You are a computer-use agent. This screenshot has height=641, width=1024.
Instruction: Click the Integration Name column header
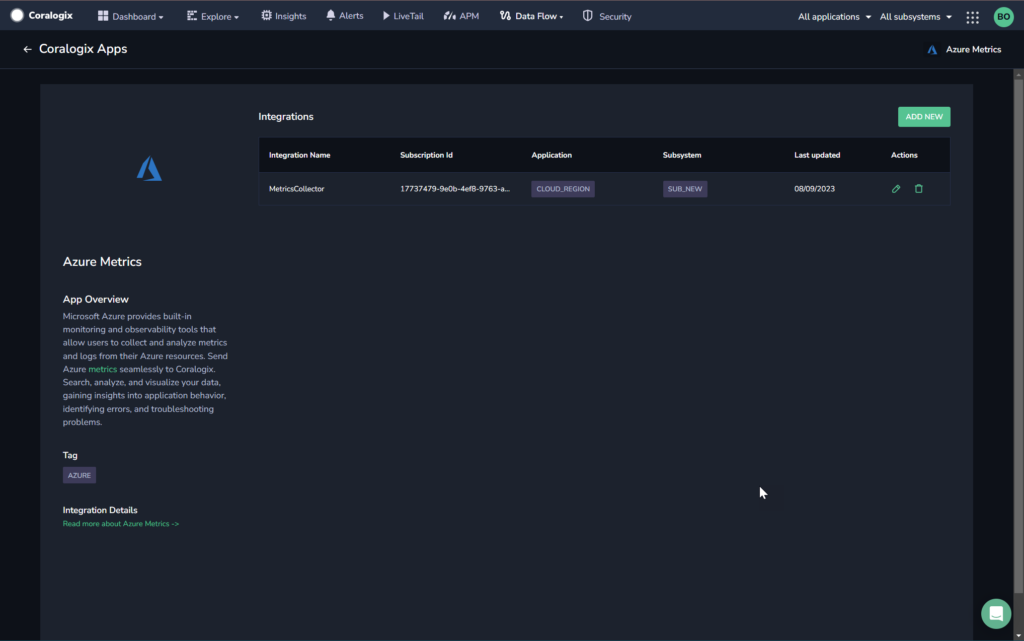pos(299,155)
